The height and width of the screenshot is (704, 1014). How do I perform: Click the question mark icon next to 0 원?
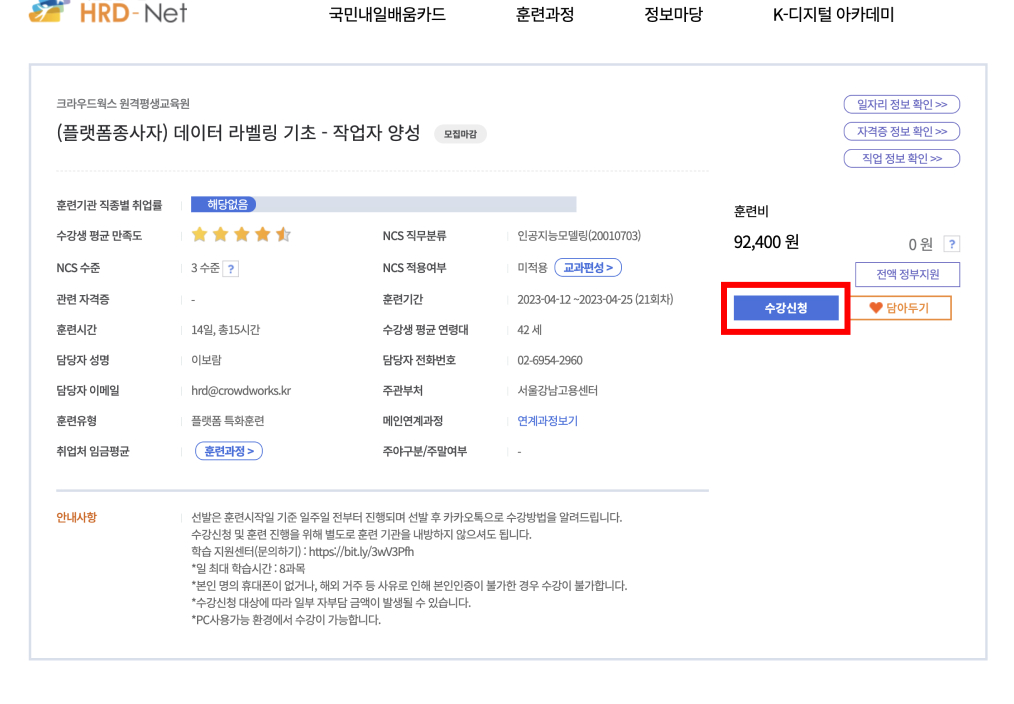tap(951, 242)
